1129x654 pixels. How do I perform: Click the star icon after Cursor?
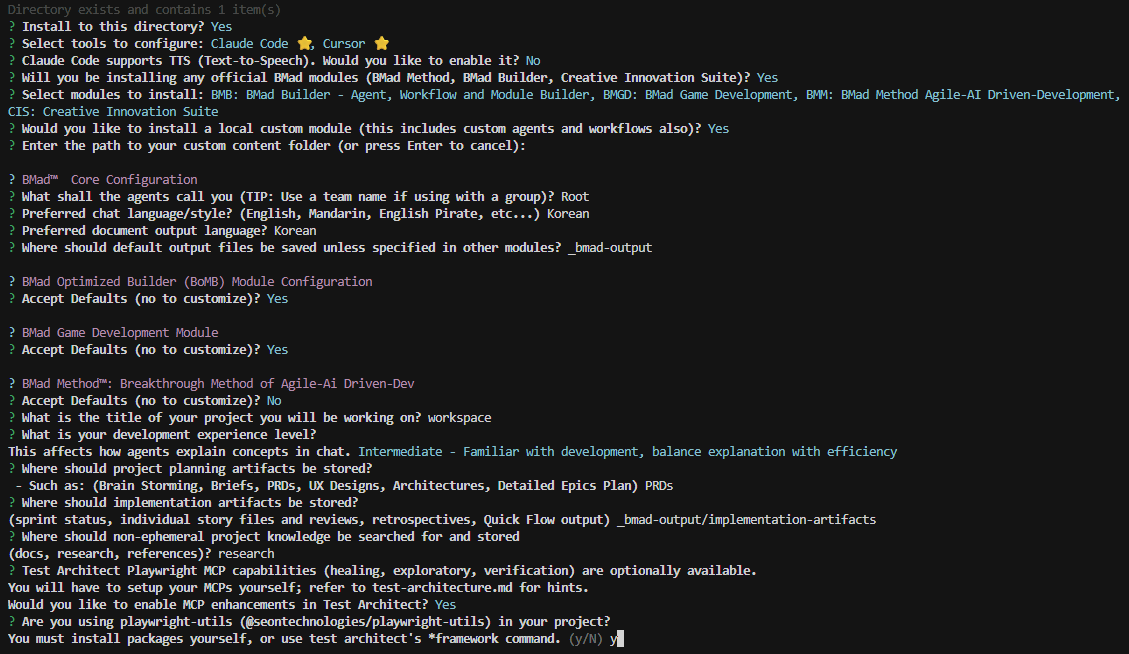point(382,44)
